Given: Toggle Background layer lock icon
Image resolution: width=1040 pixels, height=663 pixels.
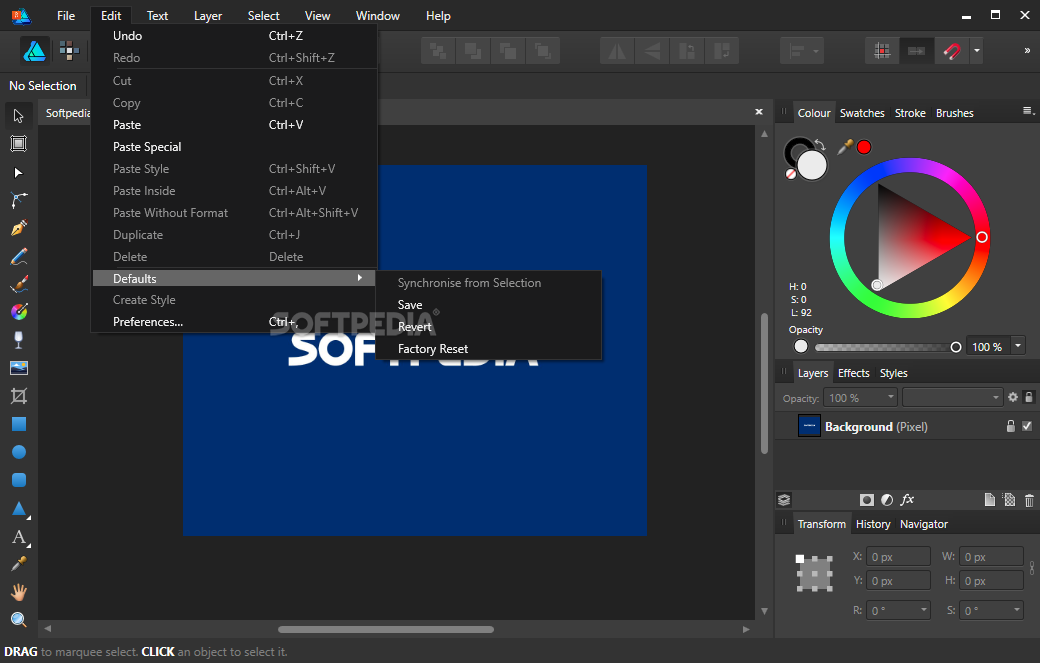Looking at the screenshot, I should pos(1011,426).
